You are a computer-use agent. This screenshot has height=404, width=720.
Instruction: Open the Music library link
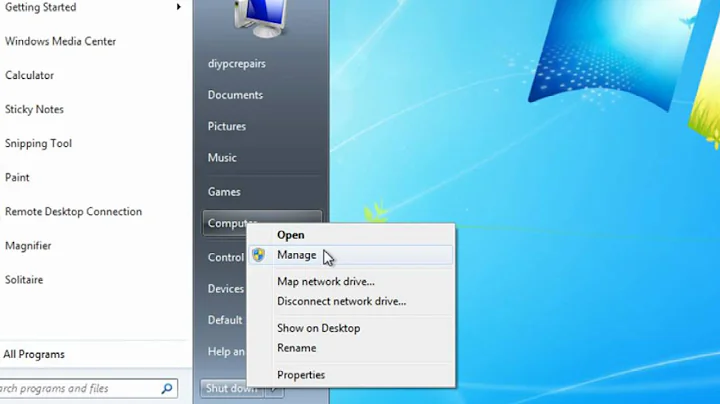tap(222, 158)
